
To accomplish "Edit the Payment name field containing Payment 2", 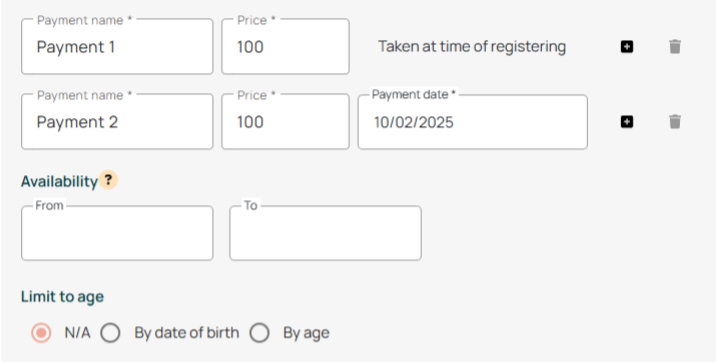I will point(117,122).
